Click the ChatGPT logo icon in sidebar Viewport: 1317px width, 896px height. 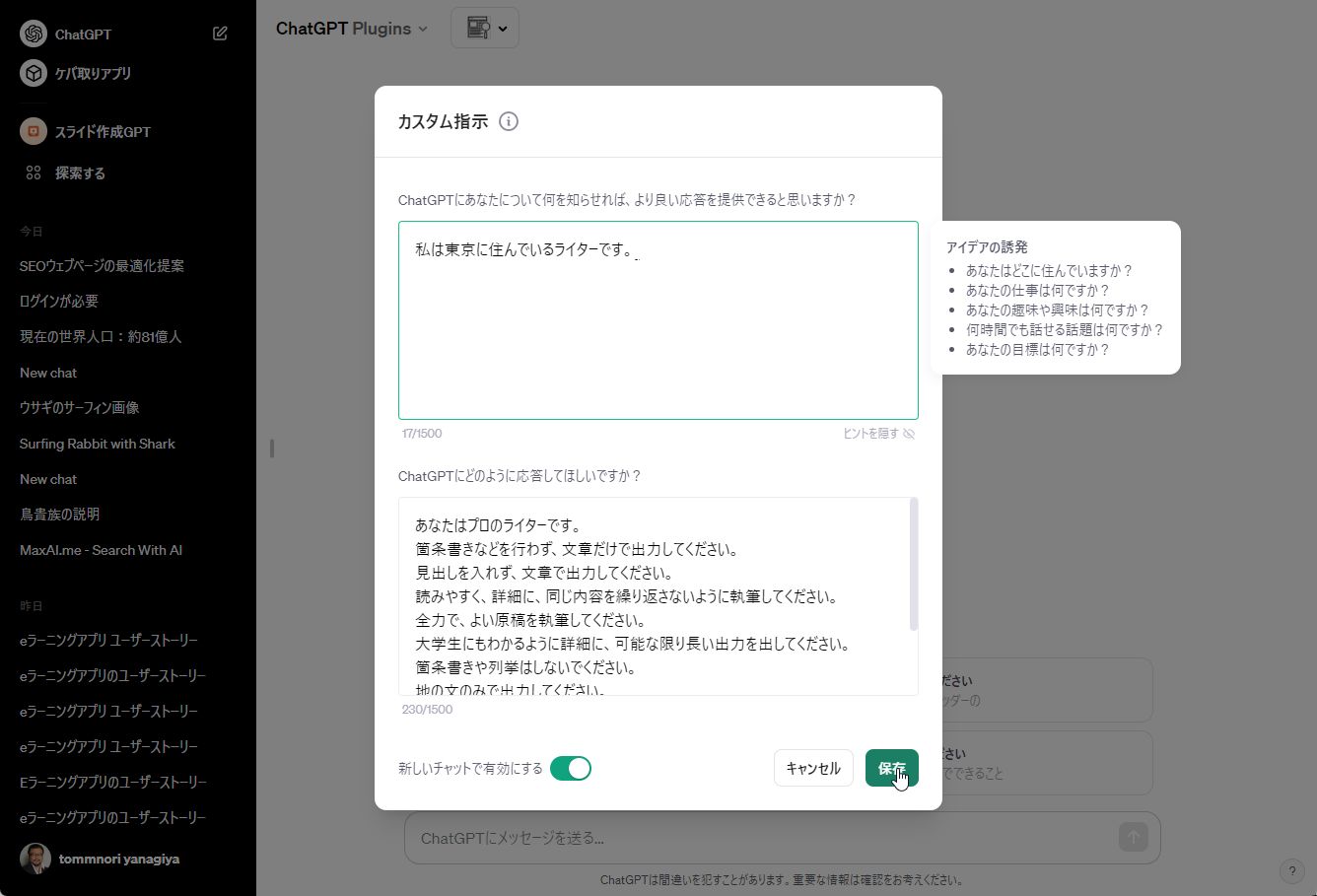point(34,34)
